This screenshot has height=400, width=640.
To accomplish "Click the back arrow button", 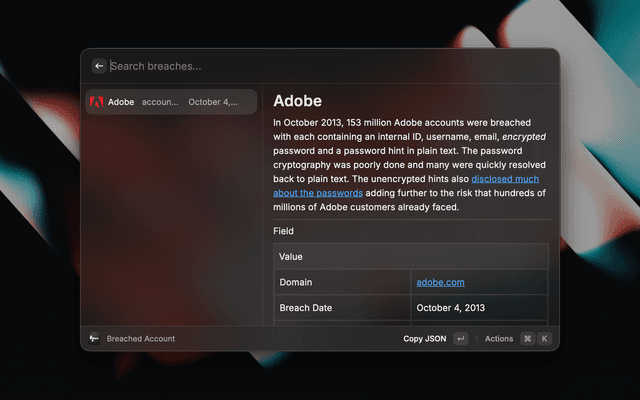I will pyautogui.click(x=99, y=66).
